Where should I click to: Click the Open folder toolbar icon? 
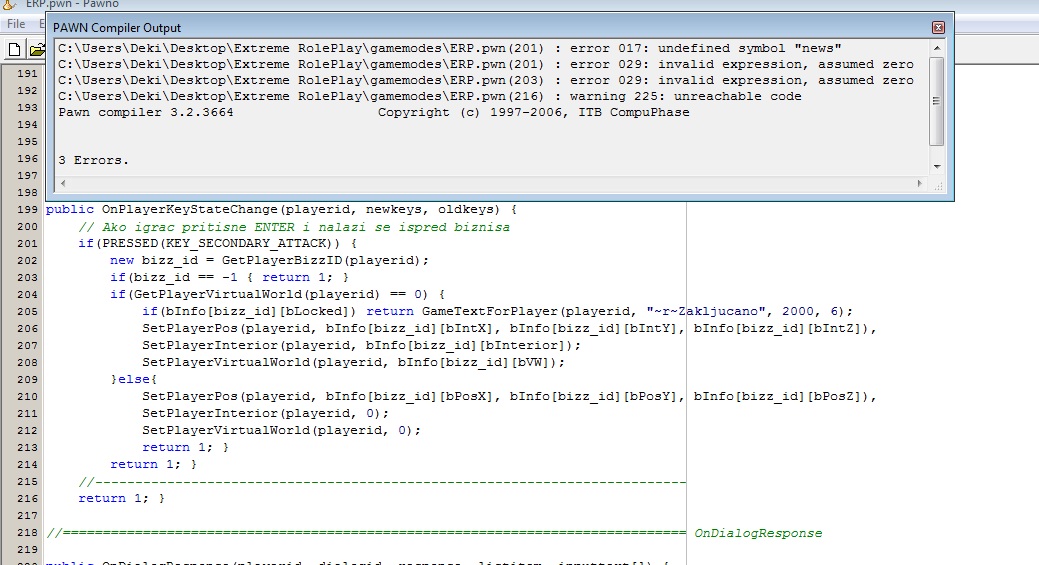click(37, 50)
